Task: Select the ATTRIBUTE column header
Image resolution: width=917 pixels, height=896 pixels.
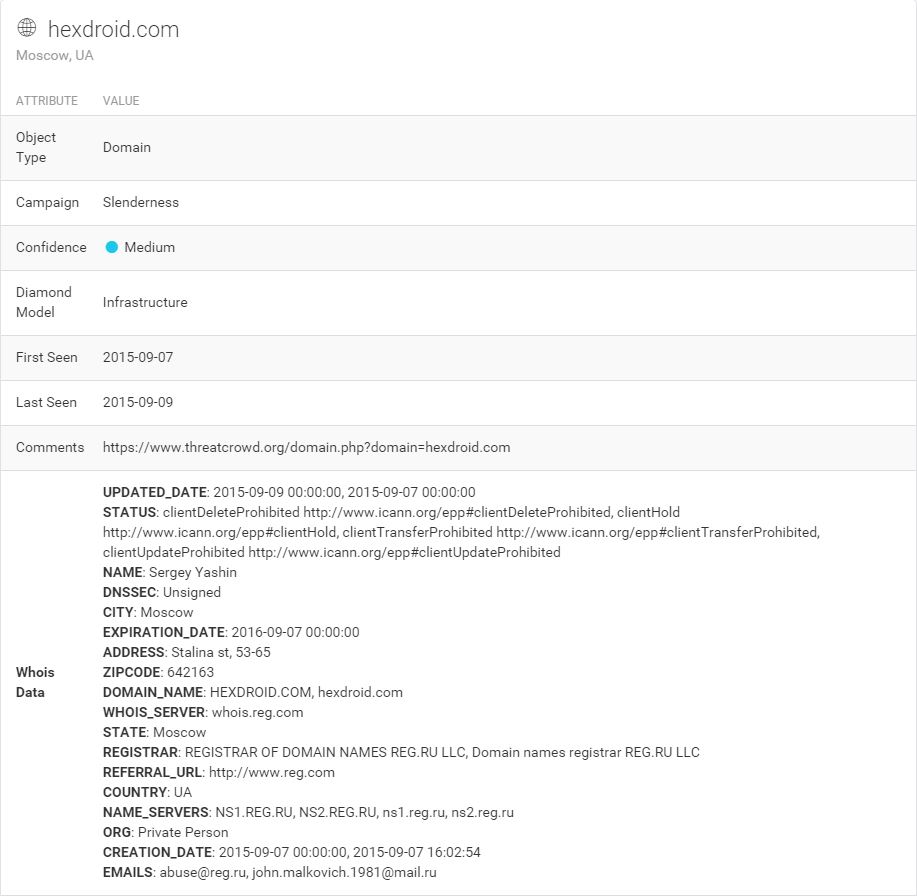Action: click(47, 101)
